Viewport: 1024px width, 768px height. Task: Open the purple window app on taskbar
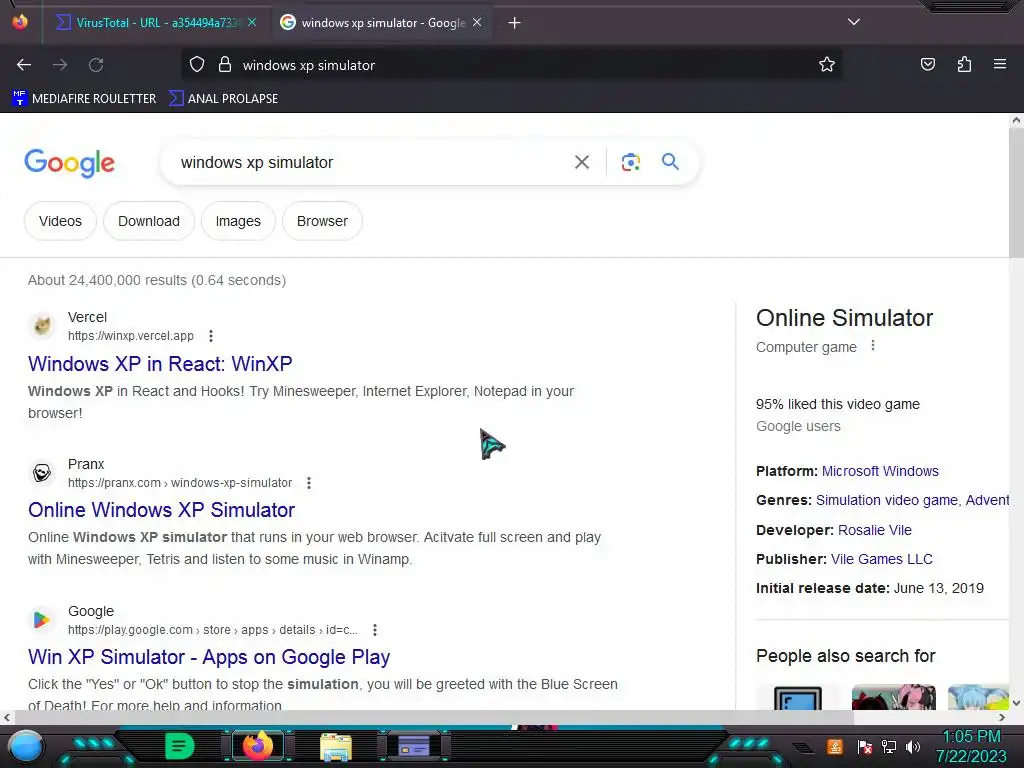[x=414, y=746]
